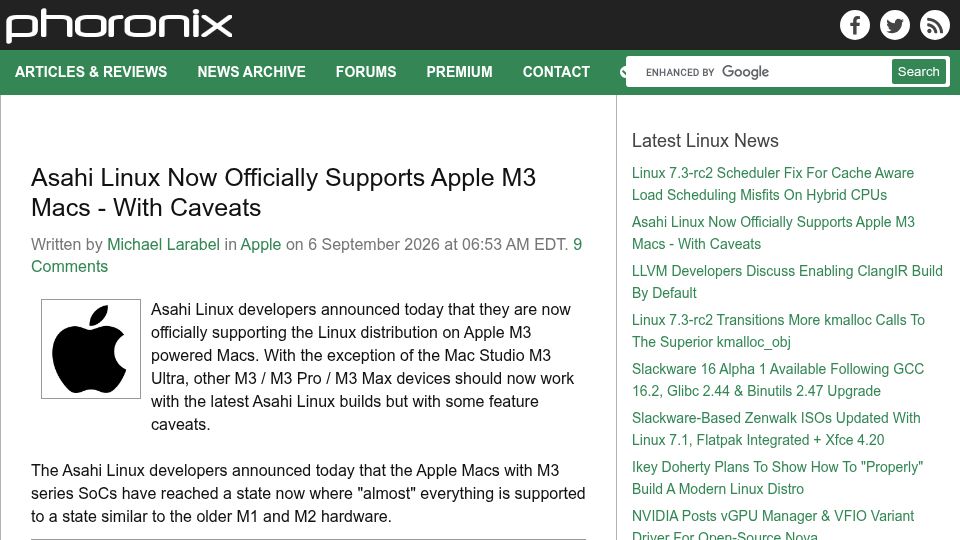This screenshot has width=960, height=540.
Task: Click the Apple logo thumbnail
Action: (x=91, y=349)
